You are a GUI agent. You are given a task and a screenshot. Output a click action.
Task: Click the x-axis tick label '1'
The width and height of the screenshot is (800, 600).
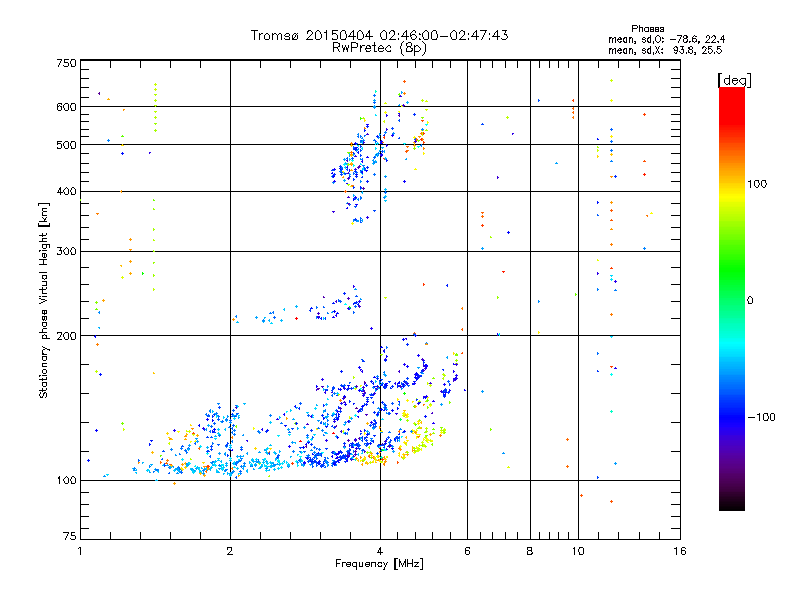pyautogui.click(x=80, y=551)
